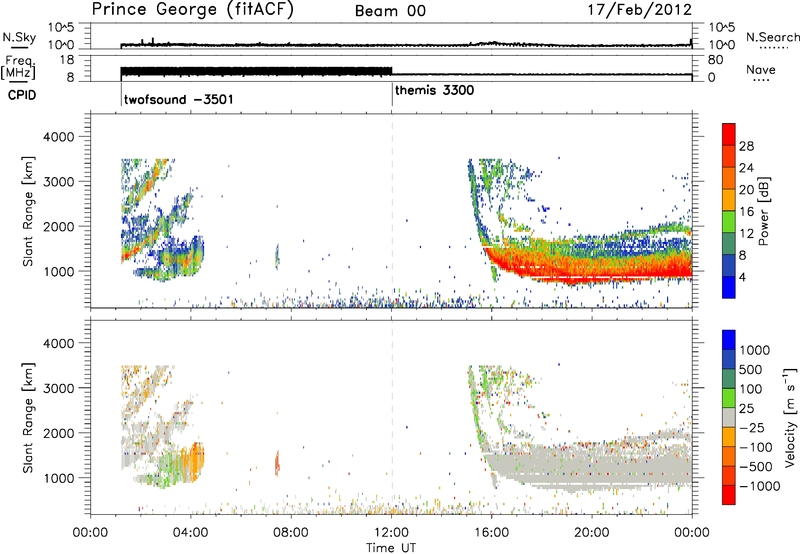Click the '18' frequency axis tick
Screen dimensions: 800x554
67,60
